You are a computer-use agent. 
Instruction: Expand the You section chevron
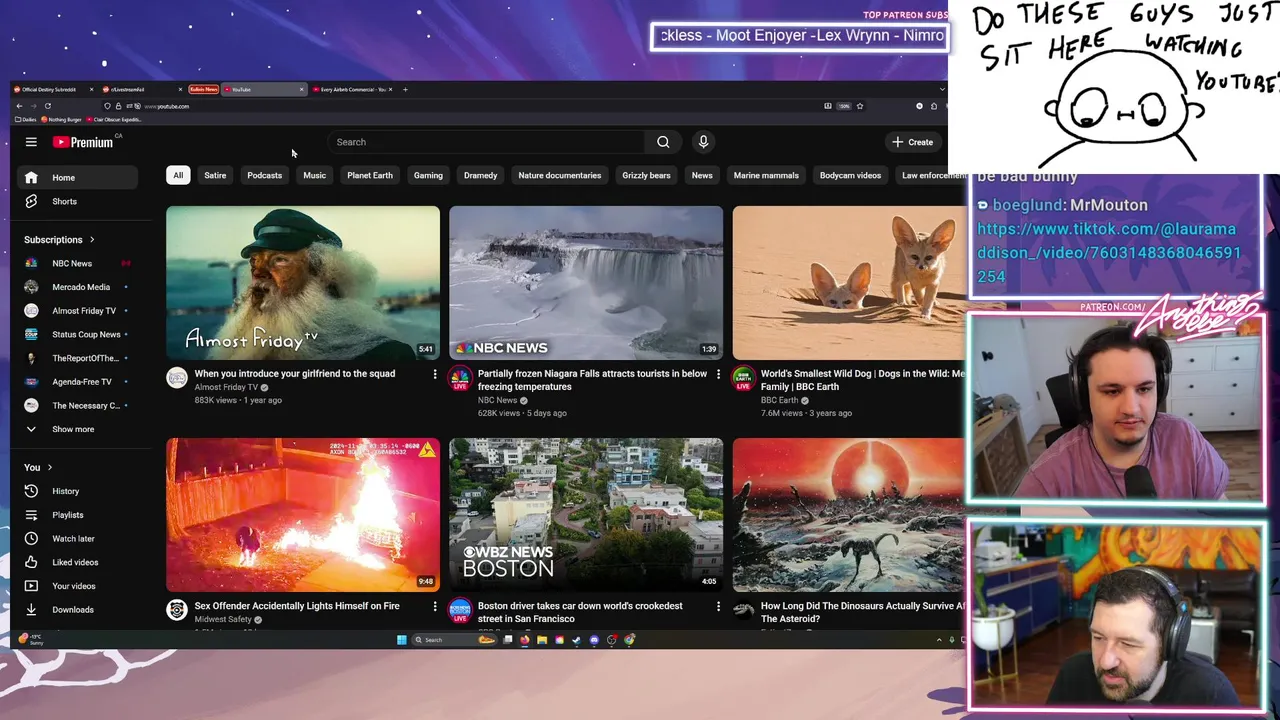pyautogui.click(x=49, y=467)
